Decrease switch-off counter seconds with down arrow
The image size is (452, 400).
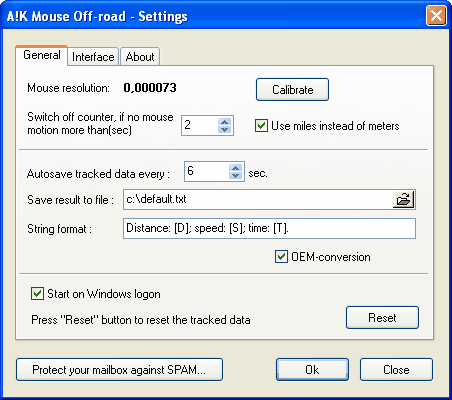pos(225,129)
